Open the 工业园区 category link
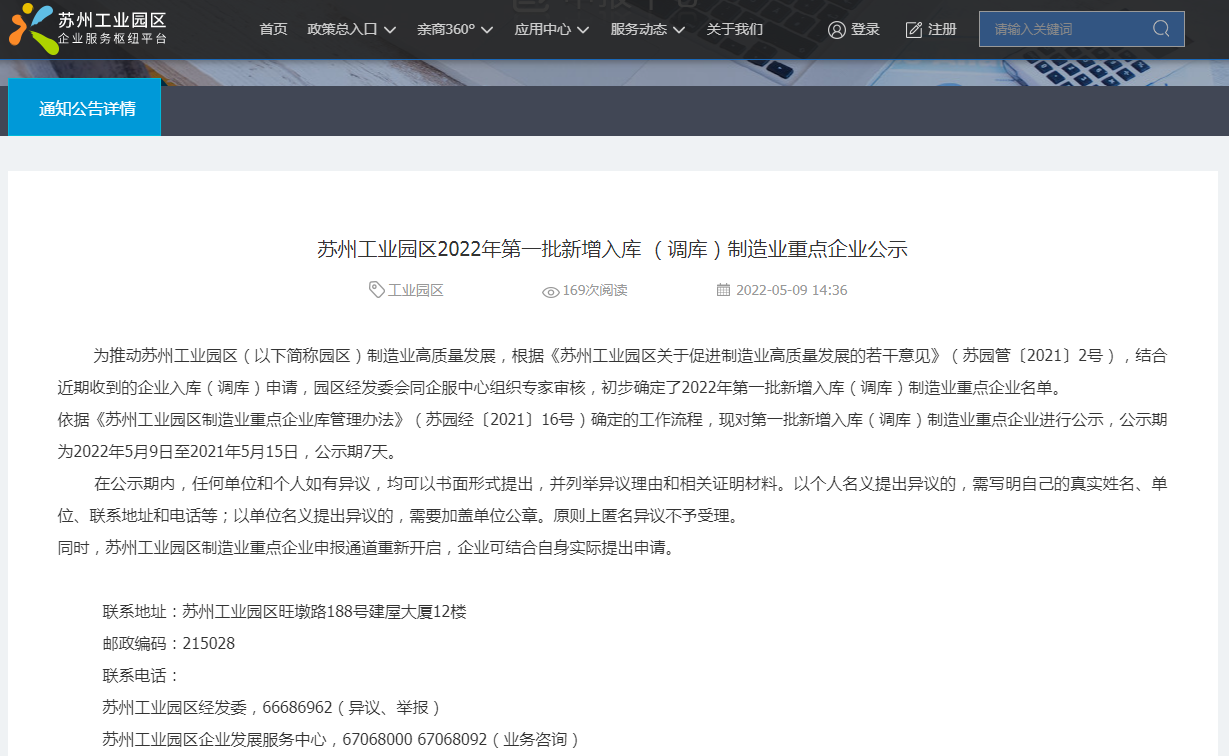 click(415, 290)
